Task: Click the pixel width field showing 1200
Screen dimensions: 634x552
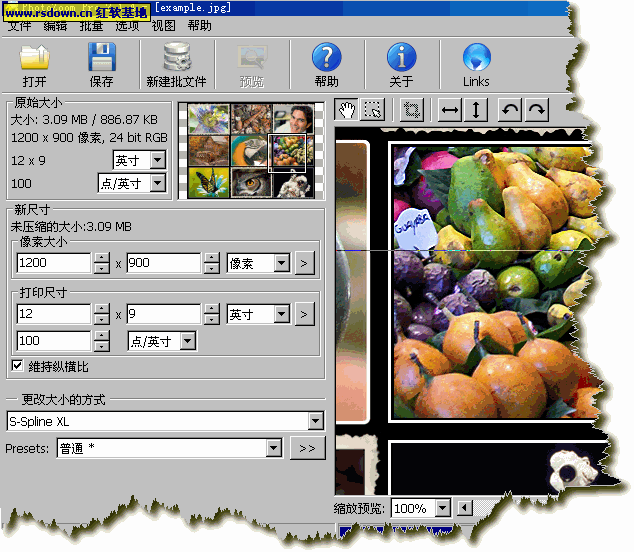Action: tap(54, 263)
